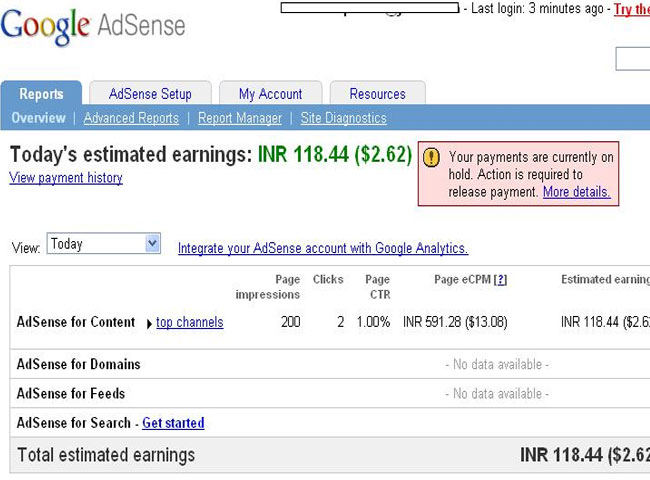650x480 pixels.
Task: Click the INR 591.28 ($13.08) eCPM value
Action: [455, 322]
